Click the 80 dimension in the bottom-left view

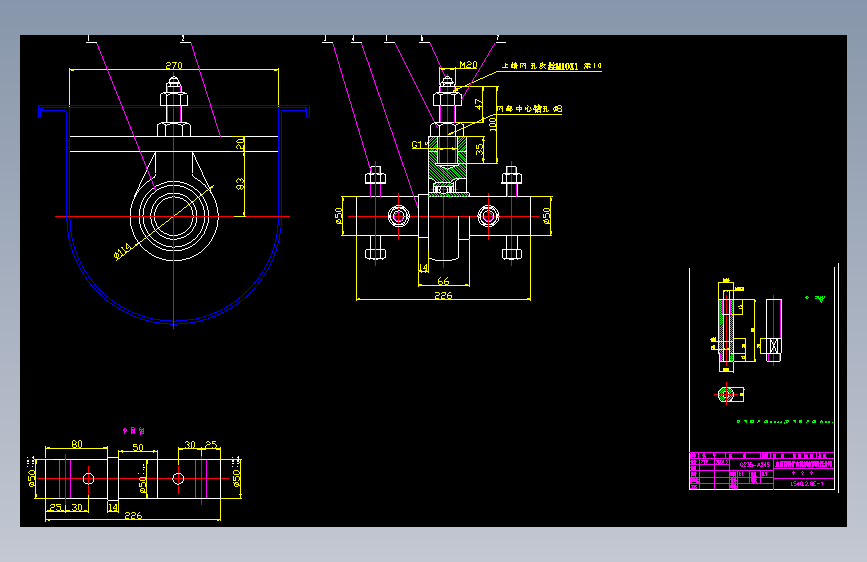click(77, 444)
